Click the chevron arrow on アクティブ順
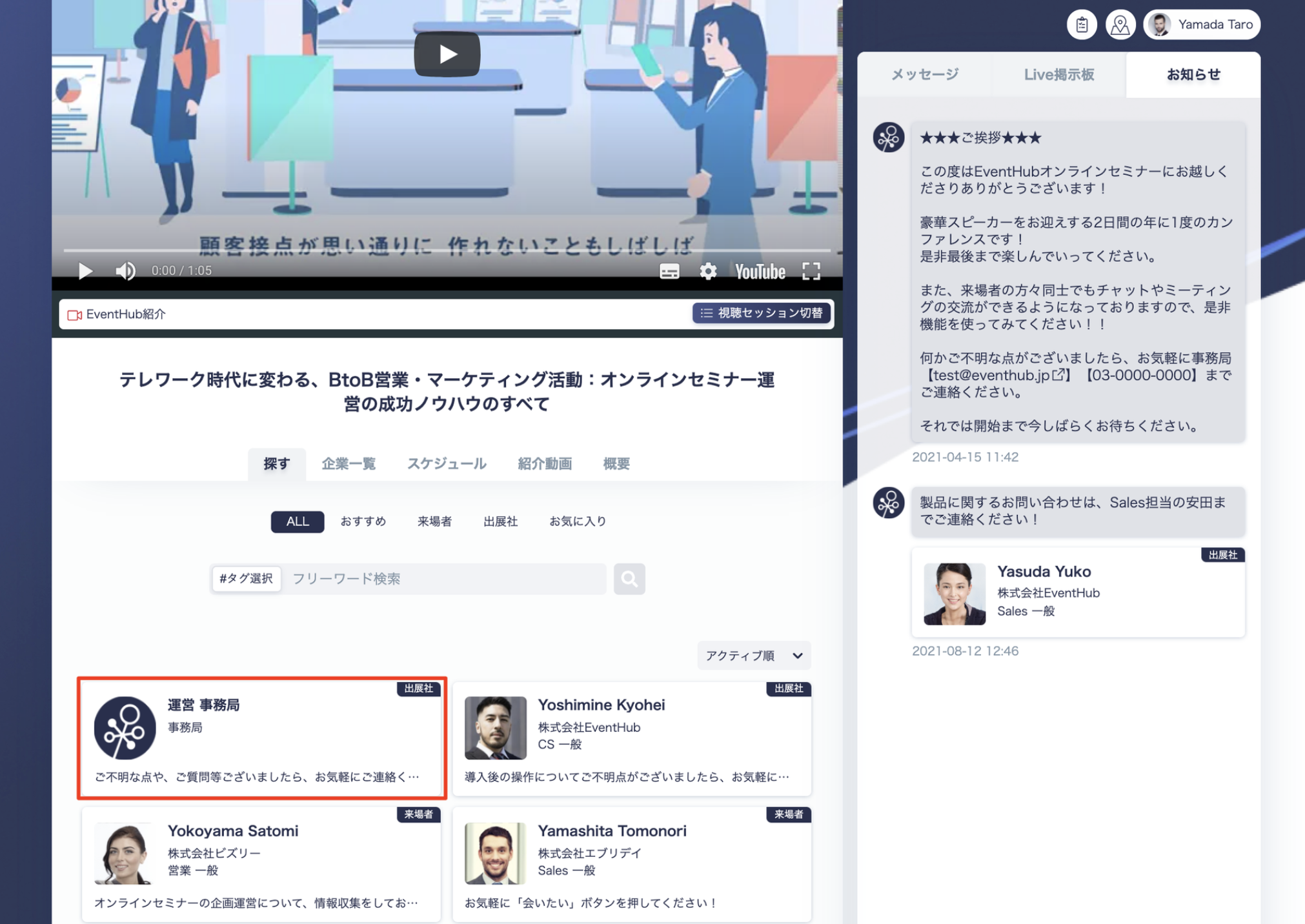The height and width of the screenshot is (924, 1305). (798, 656)
